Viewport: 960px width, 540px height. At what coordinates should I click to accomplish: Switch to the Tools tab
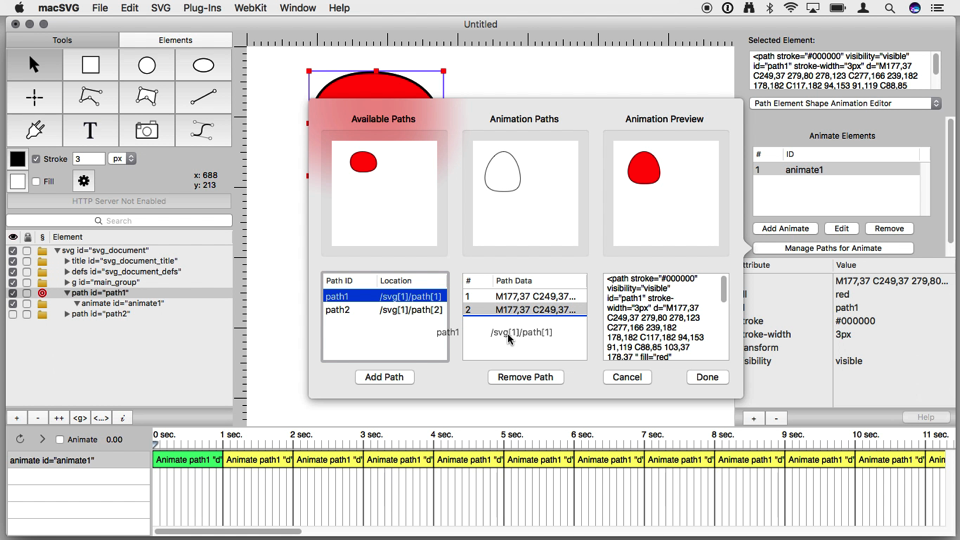(x=62, y=40)
